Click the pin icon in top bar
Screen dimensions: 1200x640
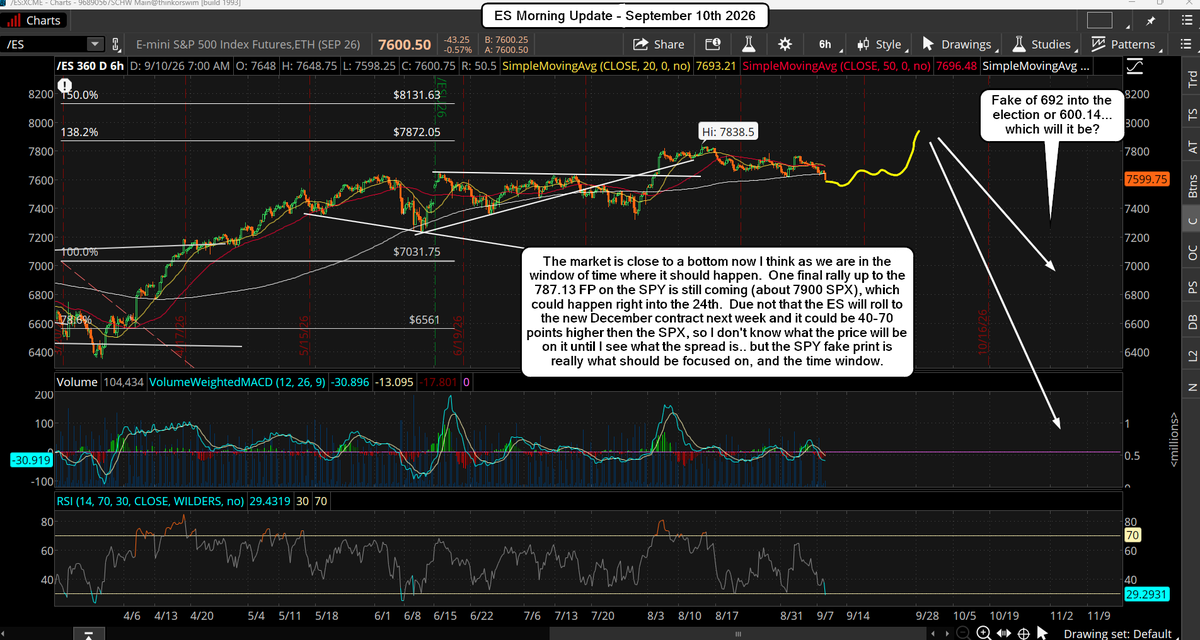pos(1149,20)
